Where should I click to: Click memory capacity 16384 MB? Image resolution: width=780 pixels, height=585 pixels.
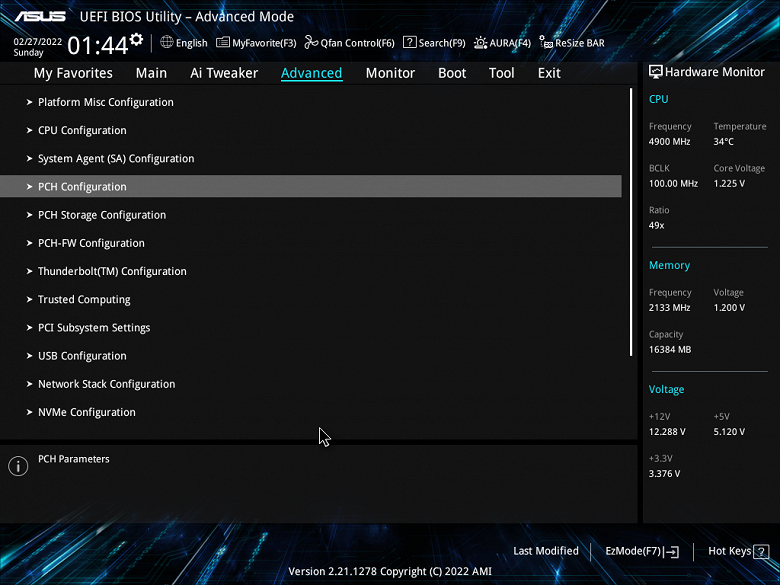click(670, 350)
